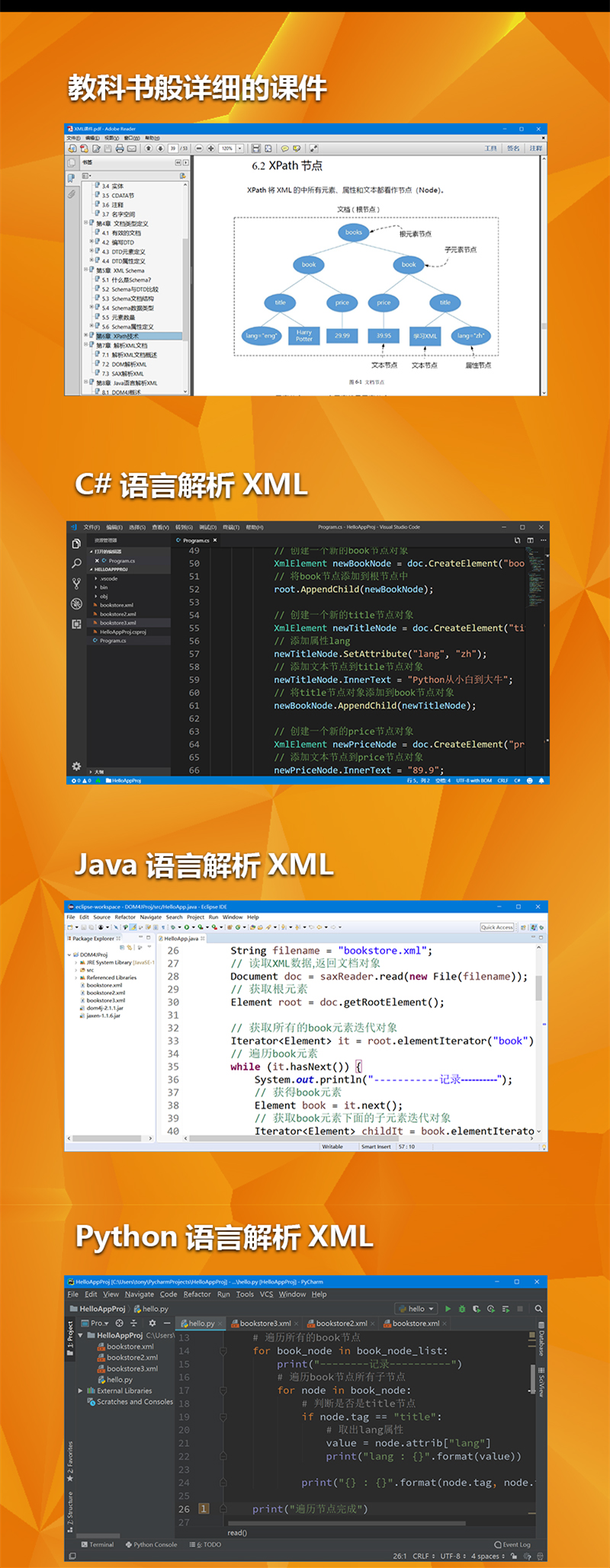Screen dimensions: 610x1568
Task: Switch to the bookstore2.xml tab in PyCharm
Action: pos(341,1323)
